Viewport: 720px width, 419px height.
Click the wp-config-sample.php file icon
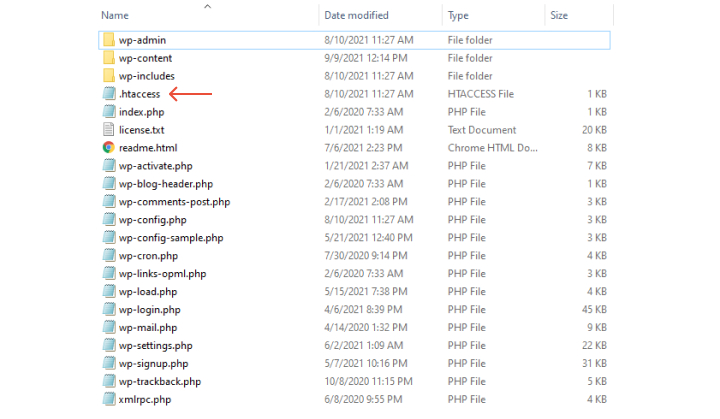pos(109,237)
